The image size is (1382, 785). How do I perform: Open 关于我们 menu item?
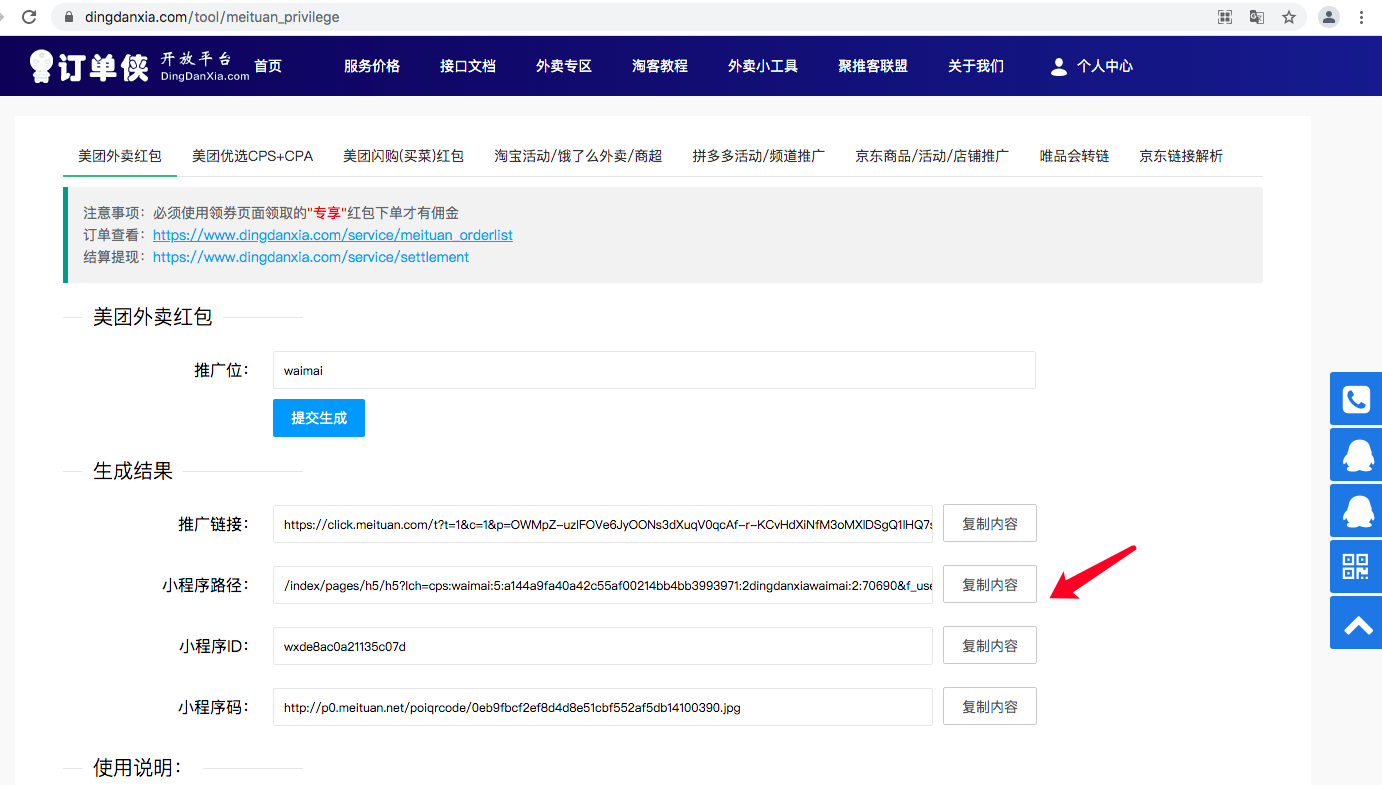click(x=976, y=66)
